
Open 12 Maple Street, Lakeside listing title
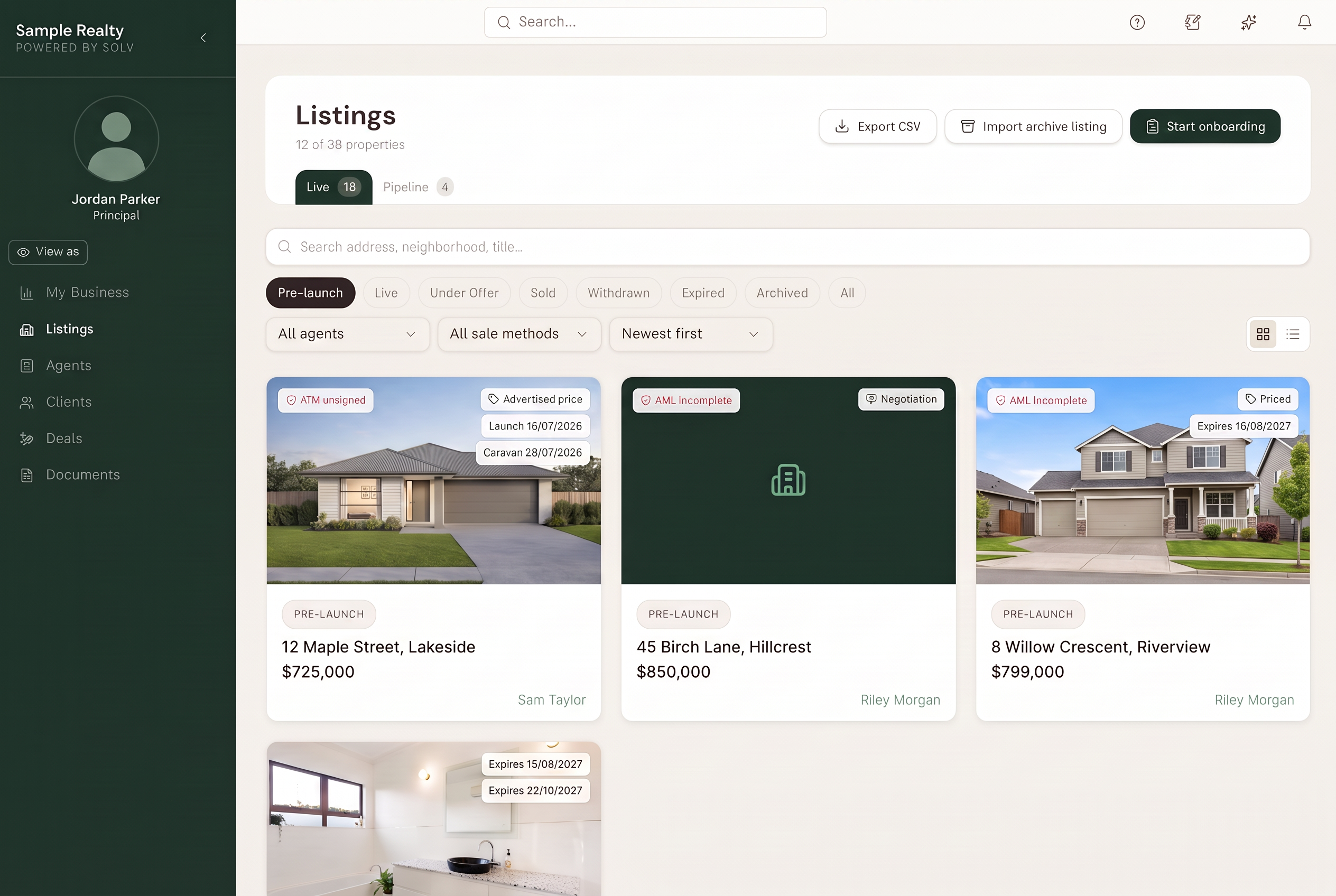[x=378, y=647]
